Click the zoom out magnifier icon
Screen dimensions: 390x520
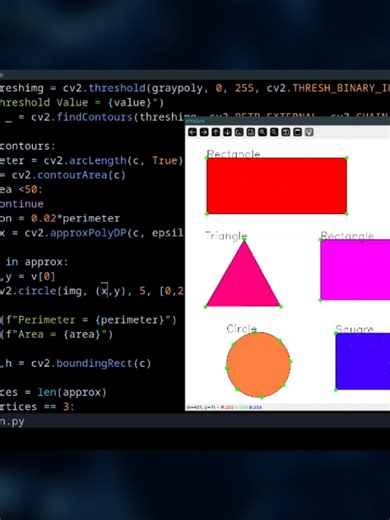point(274,132)
